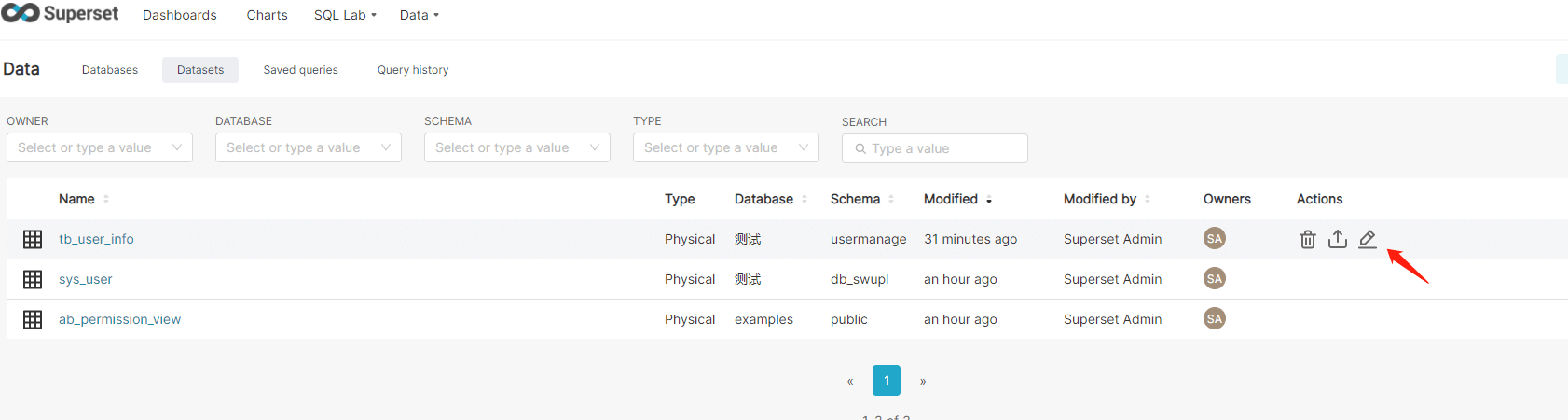Viewport: 1568px width, 420px height.
Task: Click the edit pencil icon for tb_user_info
Action: [x=1368, y=239]
